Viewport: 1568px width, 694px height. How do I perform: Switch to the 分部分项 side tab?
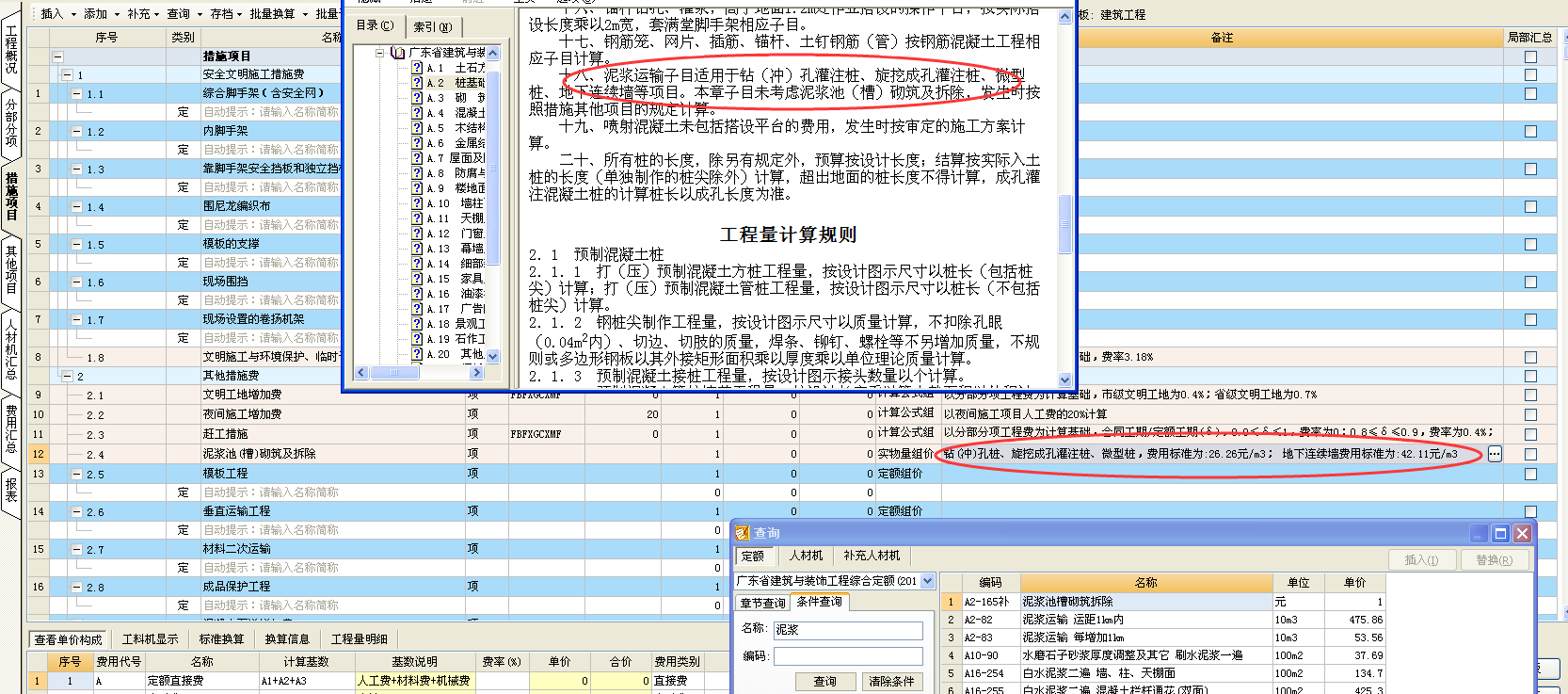point(11,122)
